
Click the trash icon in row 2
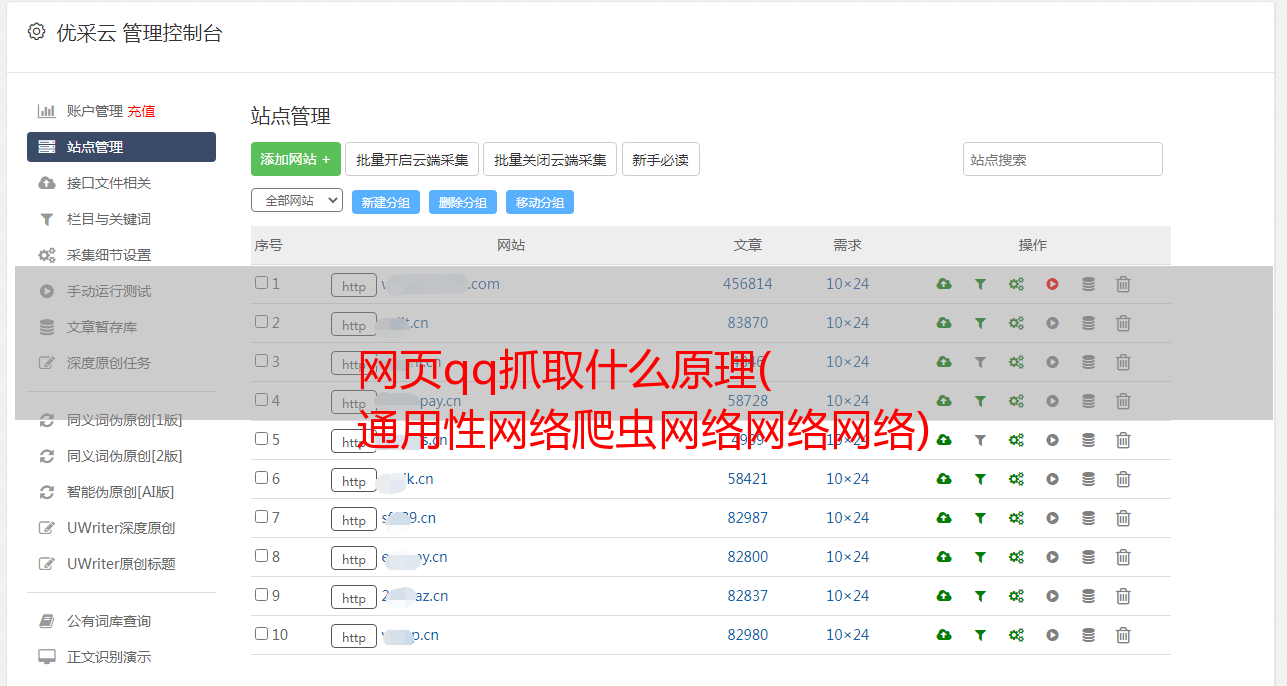coord(1123,323)
